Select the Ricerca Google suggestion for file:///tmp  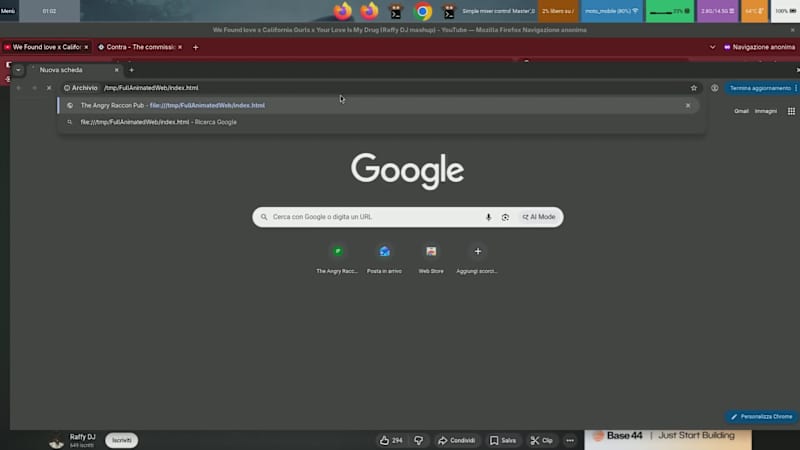(378, 122)
